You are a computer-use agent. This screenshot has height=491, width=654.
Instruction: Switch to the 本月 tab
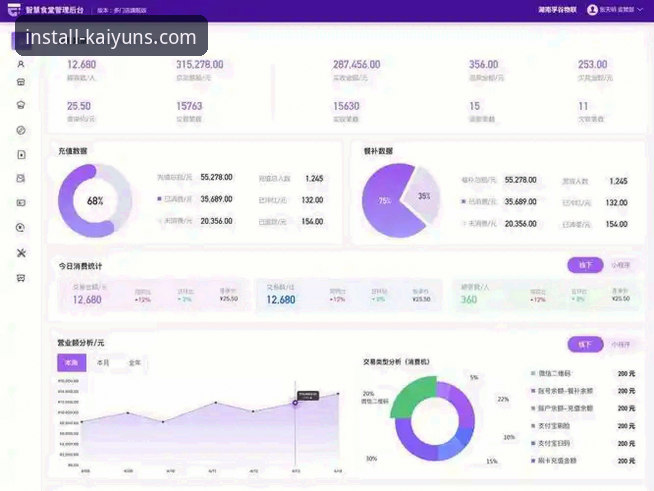point(103,363)
